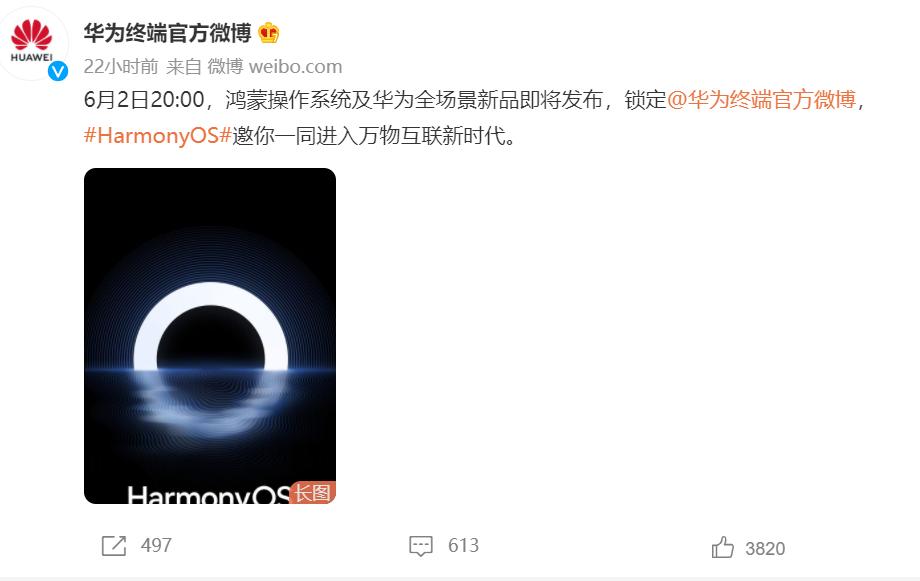Open the Huawei logo profile avatar
920x581 pixels.
[32, 42]
